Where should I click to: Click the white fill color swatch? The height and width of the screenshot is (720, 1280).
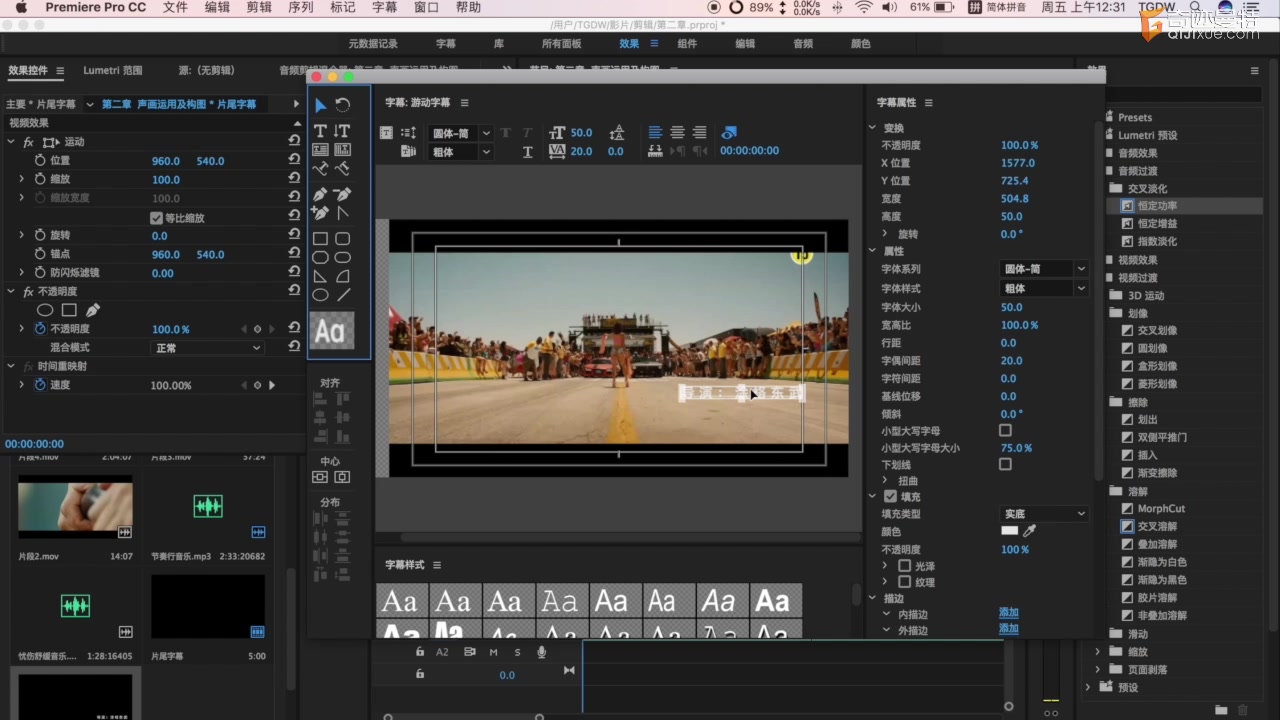click(1009, 531)
